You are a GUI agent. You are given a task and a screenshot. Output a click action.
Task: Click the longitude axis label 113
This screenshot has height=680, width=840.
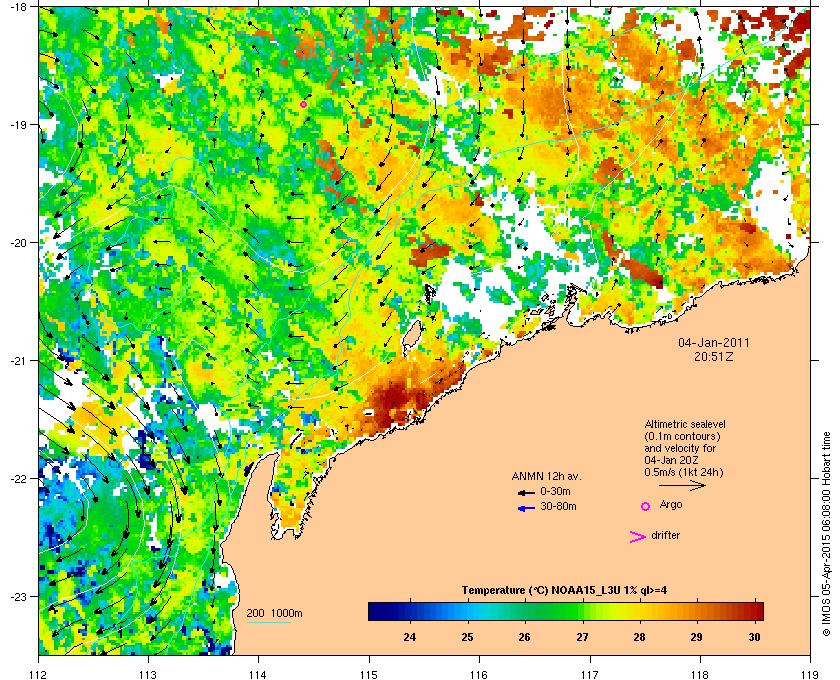(x=148, y=674)
